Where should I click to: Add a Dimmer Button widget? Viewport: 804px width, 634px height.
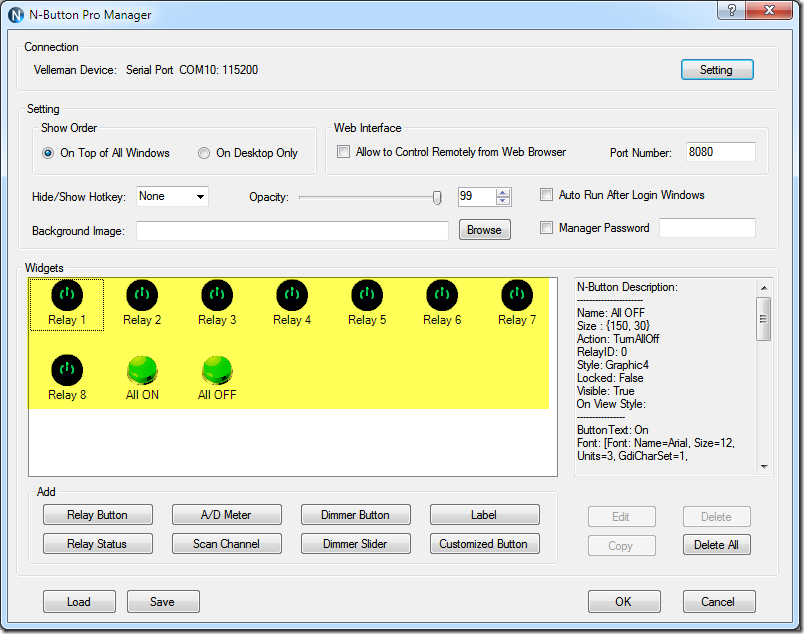[x=355, y=514]
